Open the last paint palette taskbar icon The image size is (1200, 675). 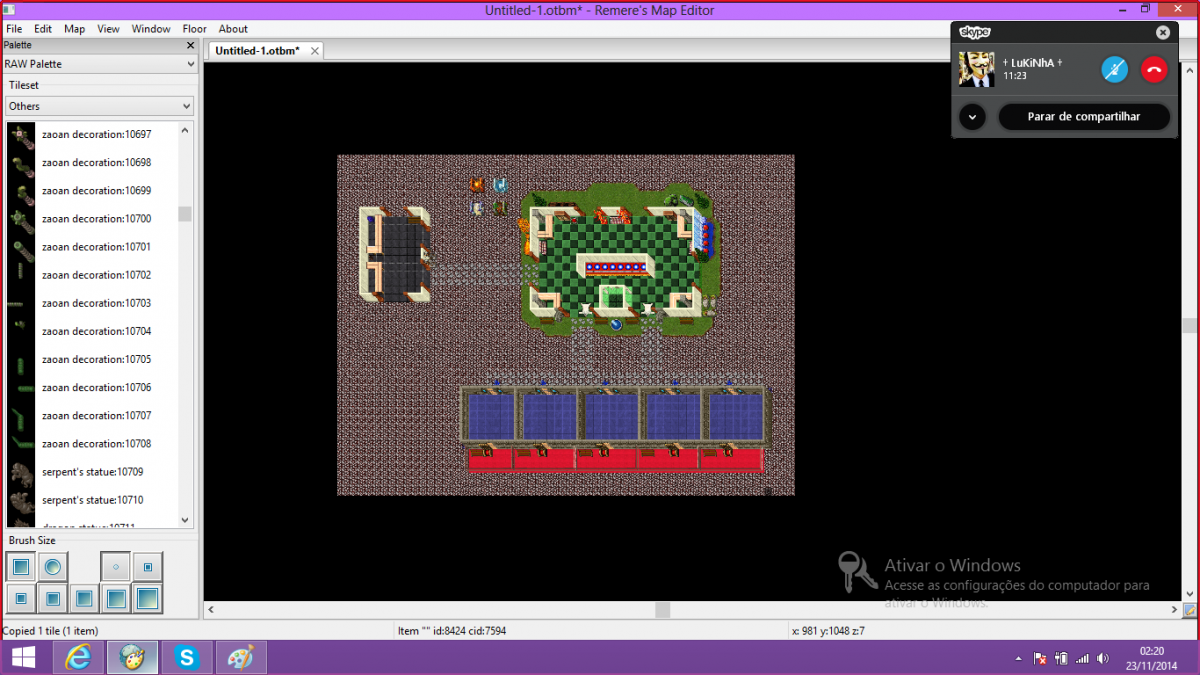click(x=241, y=657)
